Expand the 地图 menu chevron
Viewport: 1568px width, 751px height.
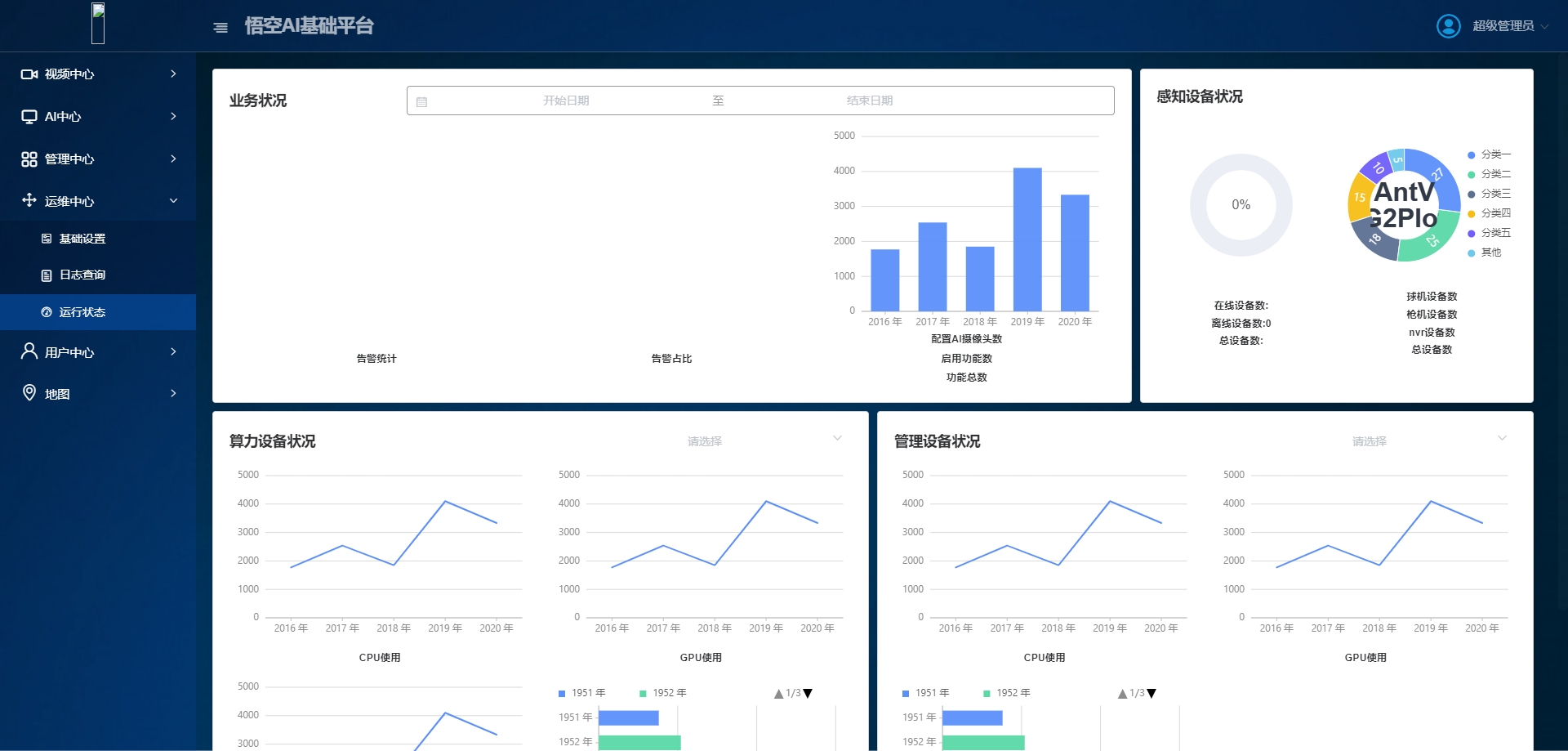click(173, 393)
